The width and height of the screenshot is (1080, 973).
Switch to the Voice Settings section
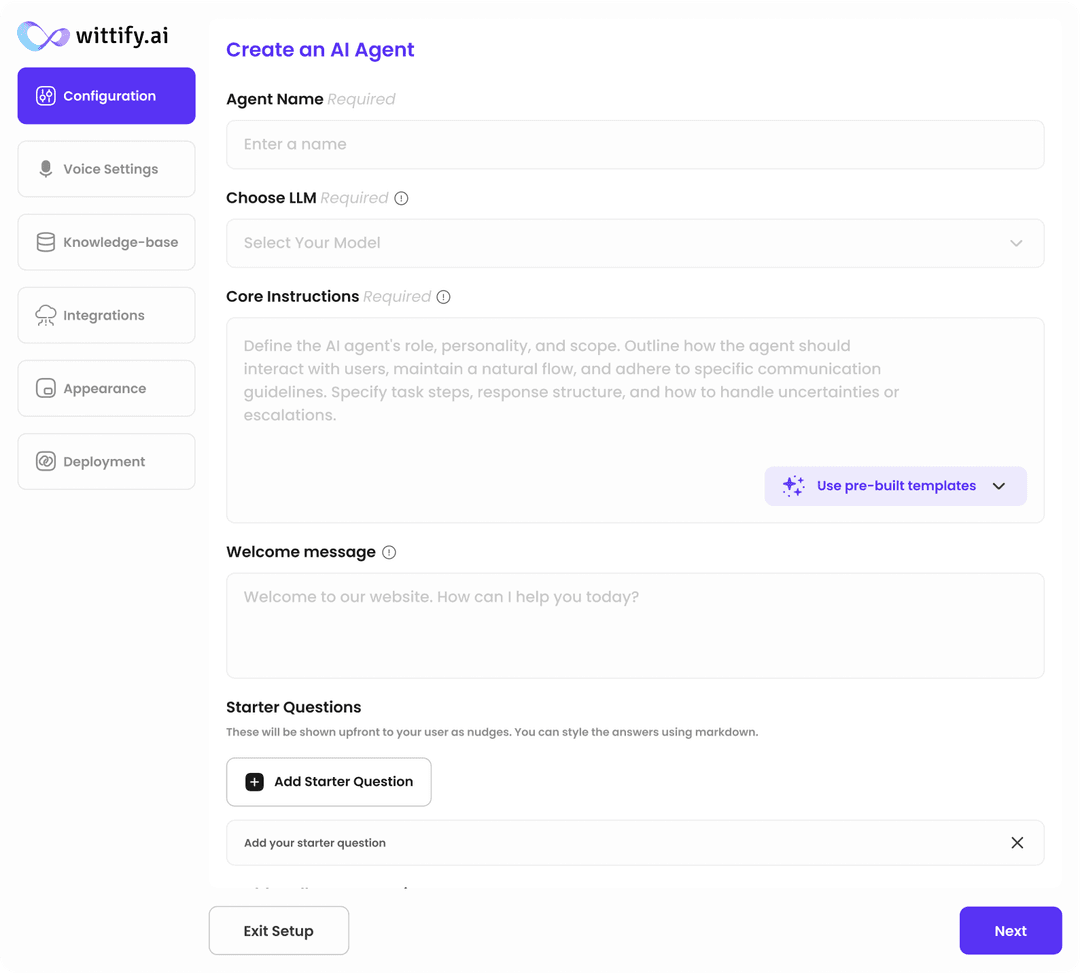click(106, 168)
